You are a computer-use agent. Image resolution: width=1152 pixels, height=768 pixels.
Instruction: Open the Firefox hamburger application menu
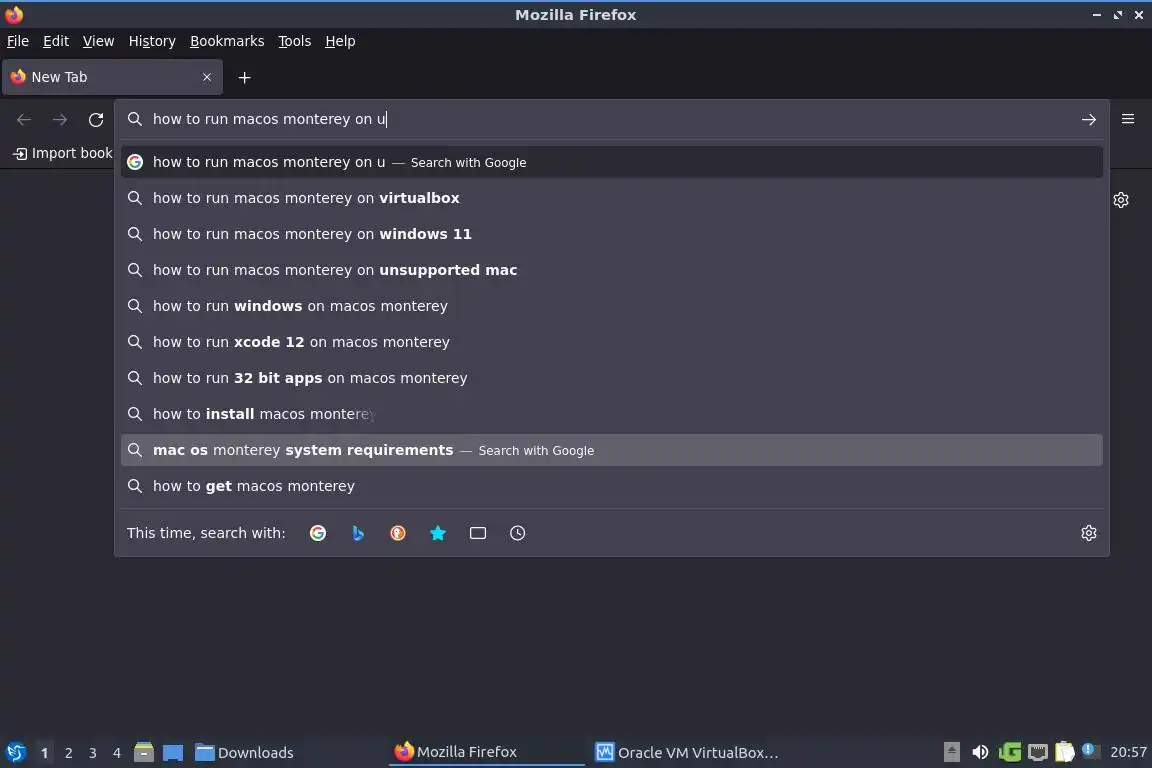click(1128, 119)
